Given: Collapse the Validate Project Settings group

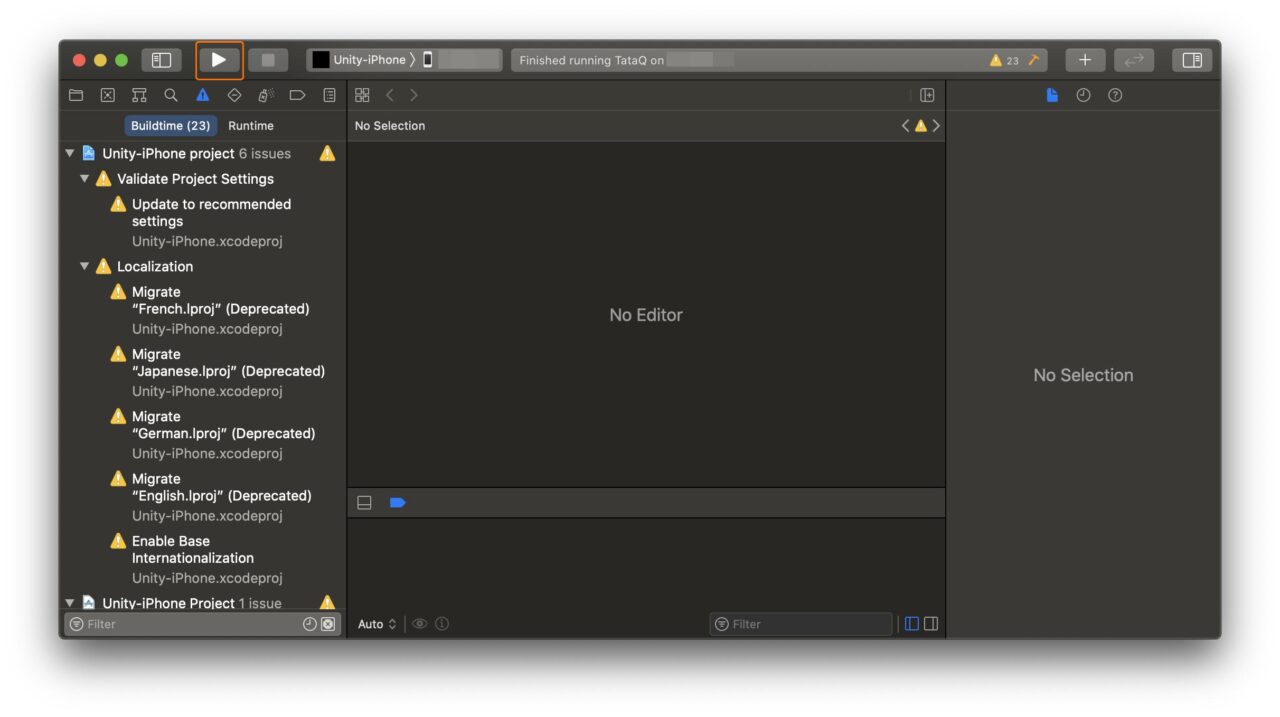Looking at the screenshot, I should point(84,178).
